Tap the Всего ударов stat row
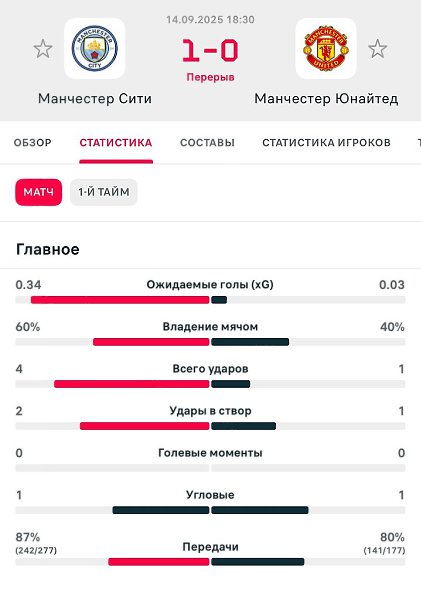Viewport: 421px width, 600px height. [210, 376]
